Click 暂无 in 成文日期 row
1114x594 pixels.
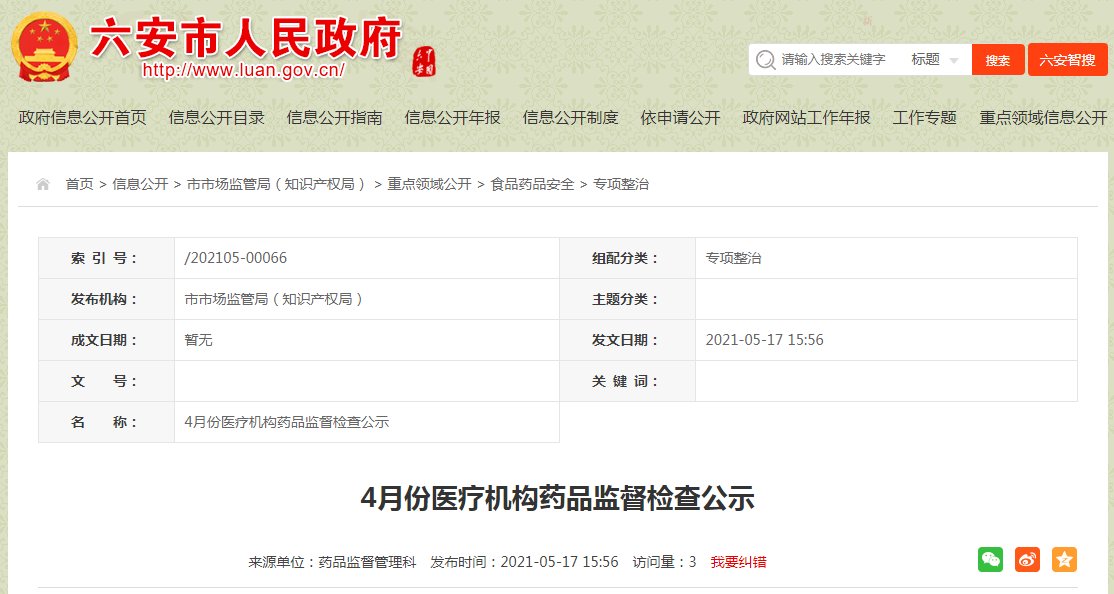point(198,340)
